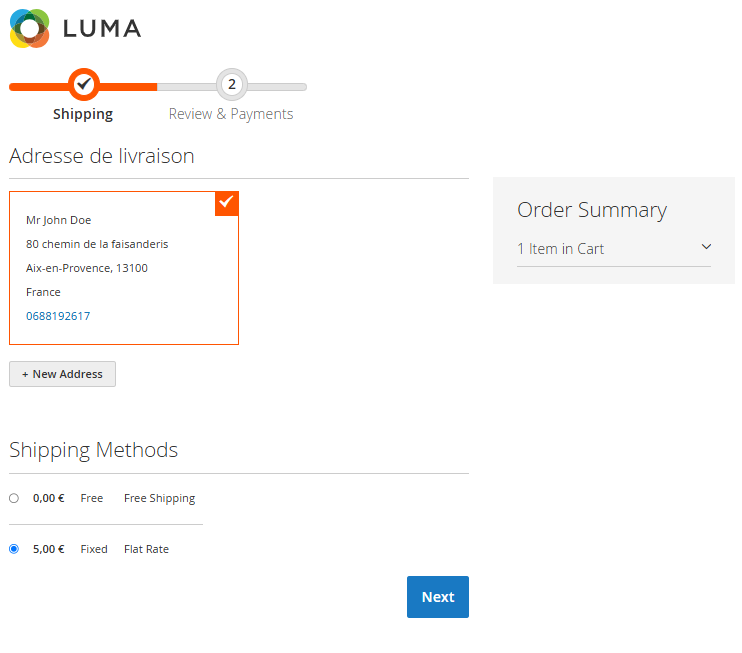Click the 5,00 € Flat Rate price

(48, 549)
